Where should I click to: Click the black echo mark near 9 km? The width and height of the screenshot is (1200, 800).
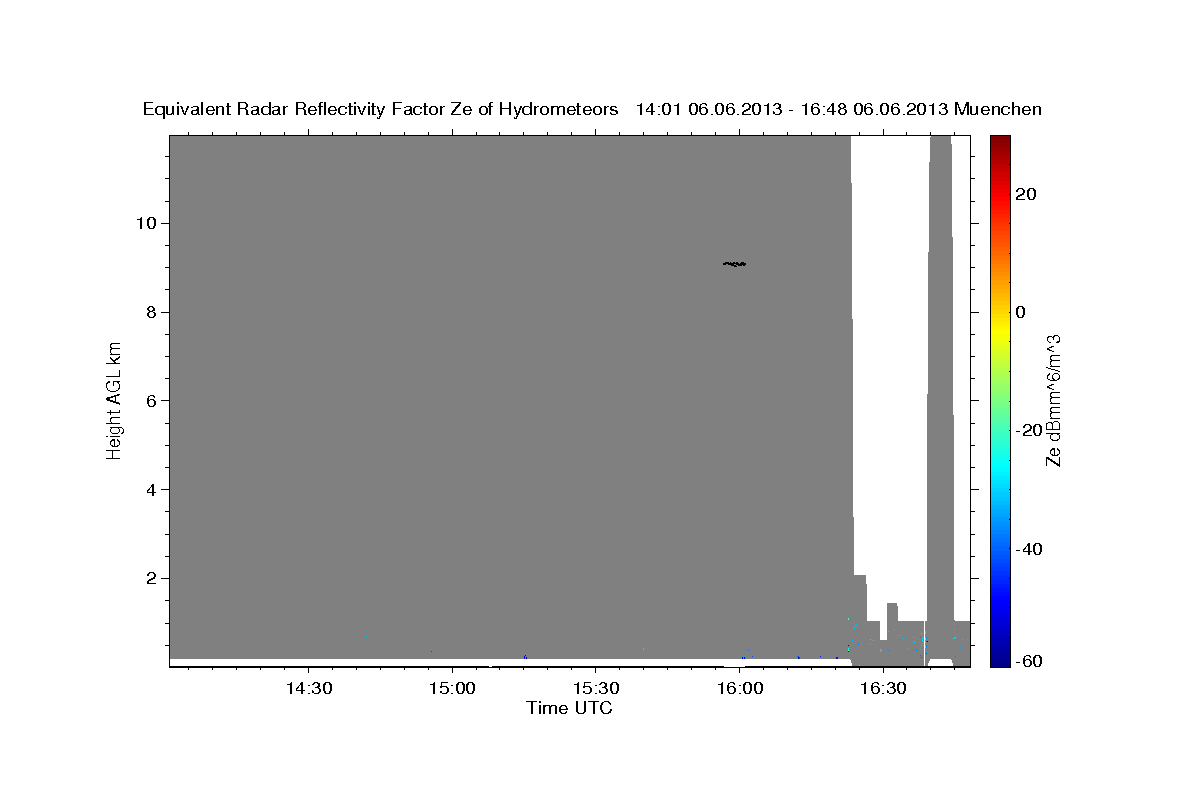(x=735, y=264)
